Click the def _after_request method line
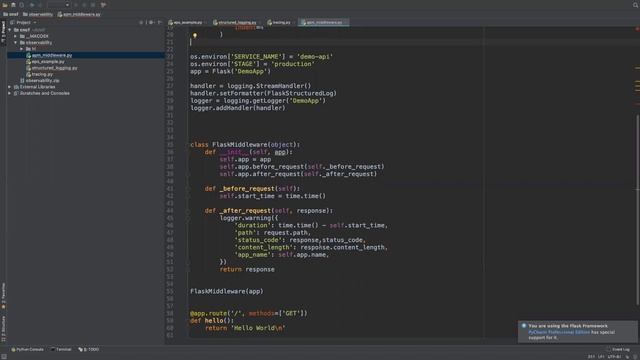The height and width of the screenshot is (360, 640). (x=269, y=211)
